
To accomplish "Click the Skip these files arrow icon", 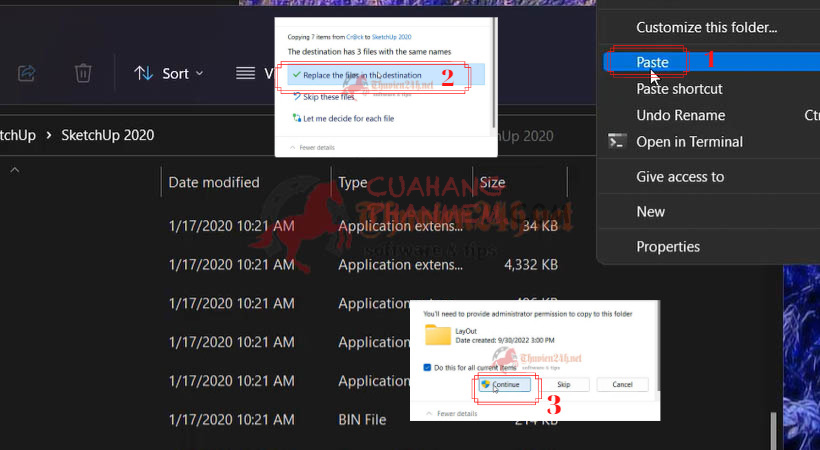I will (x=297, y=97).
